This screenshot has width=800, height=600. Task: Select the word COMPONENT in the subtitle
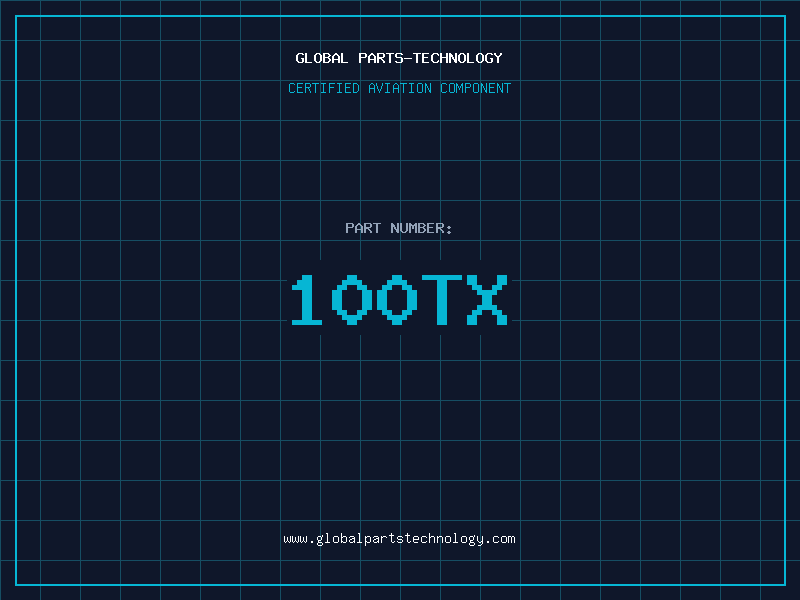pos(476,88)
